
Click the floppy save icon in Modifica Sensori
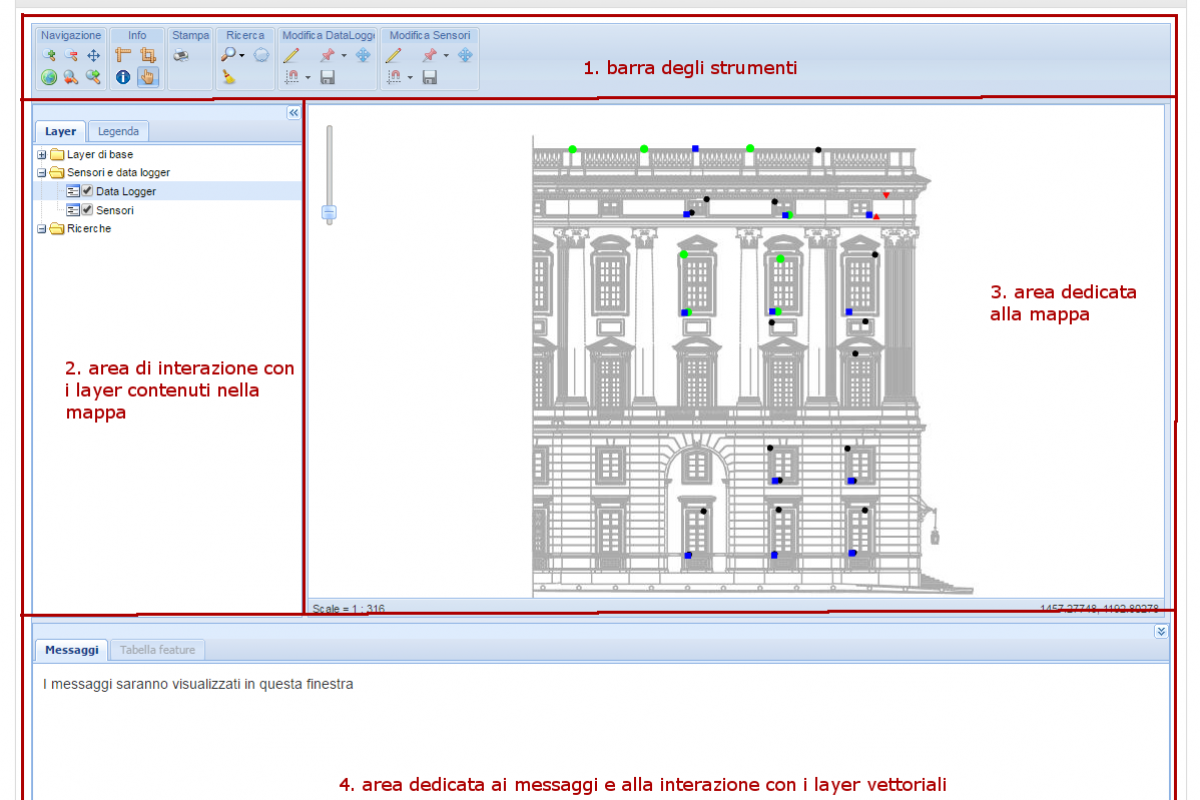pyautogui.click(x=430, y=77)
